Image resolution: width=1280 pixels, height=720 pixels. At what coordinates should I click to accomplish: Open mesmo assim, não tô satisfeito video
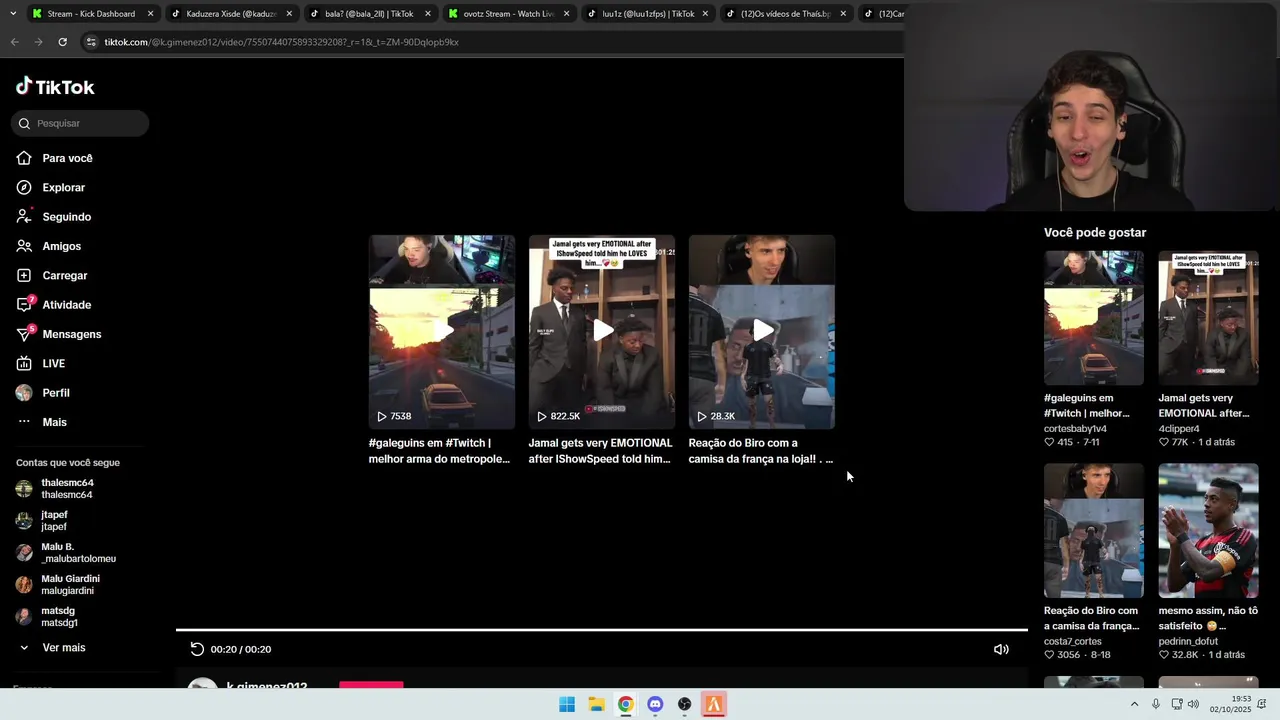pyautogui.click(x=1208, y=531)
